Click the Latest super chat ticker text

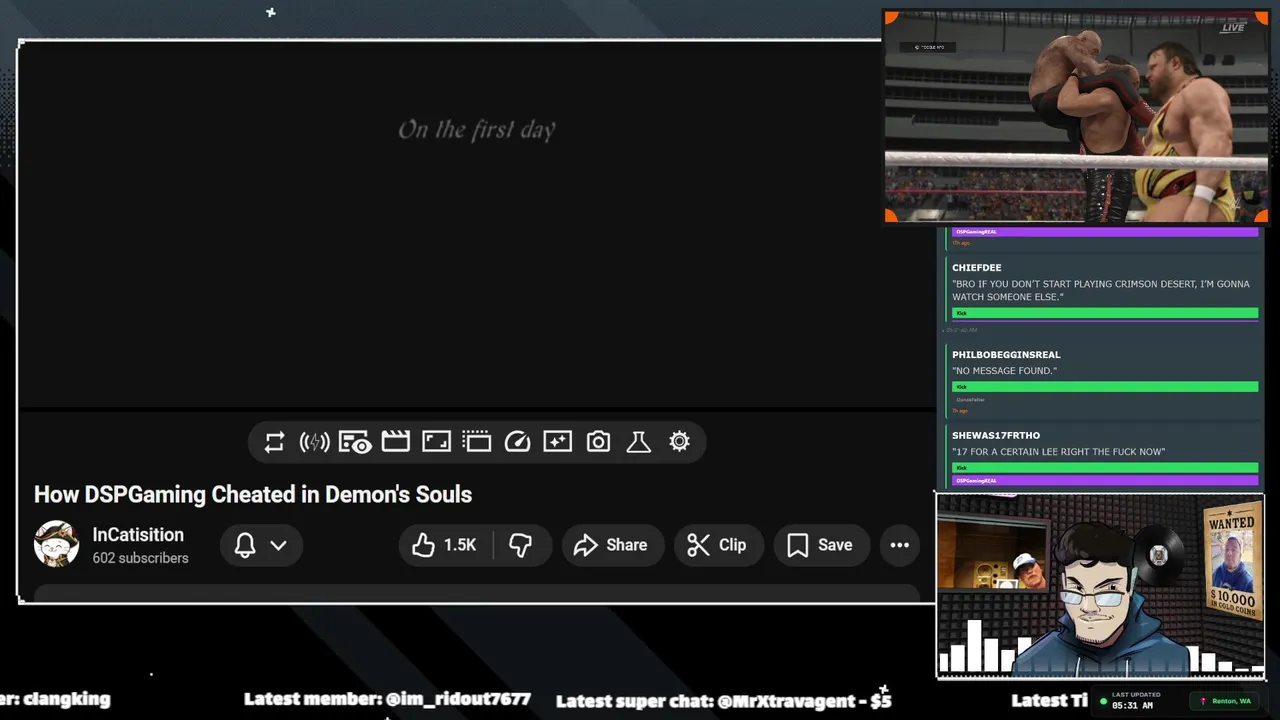(x=724, y=700)
